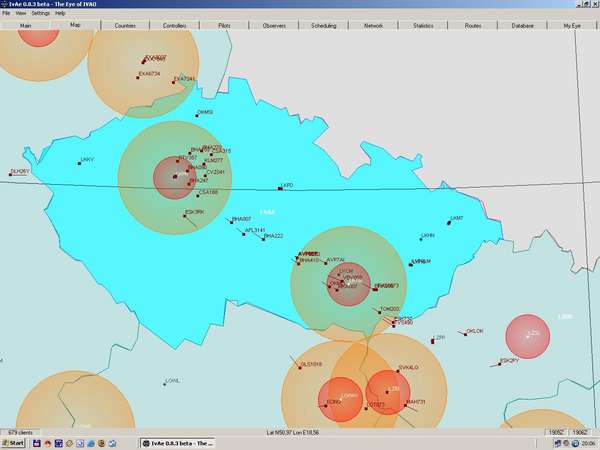Click the LKMT airport marker

[x=449, y=223]
